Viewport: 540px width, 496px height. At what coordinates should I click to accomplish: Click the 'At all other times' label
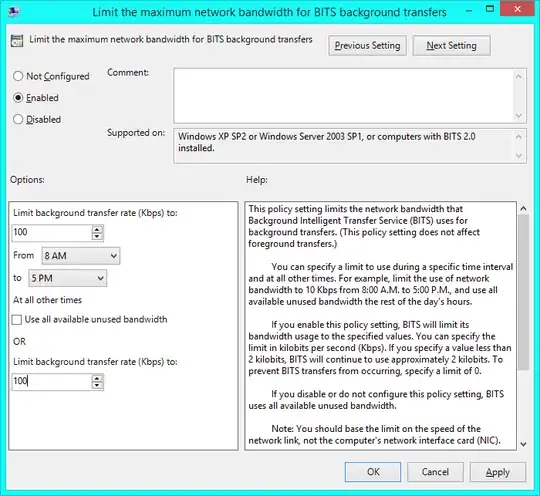point(48,300)
